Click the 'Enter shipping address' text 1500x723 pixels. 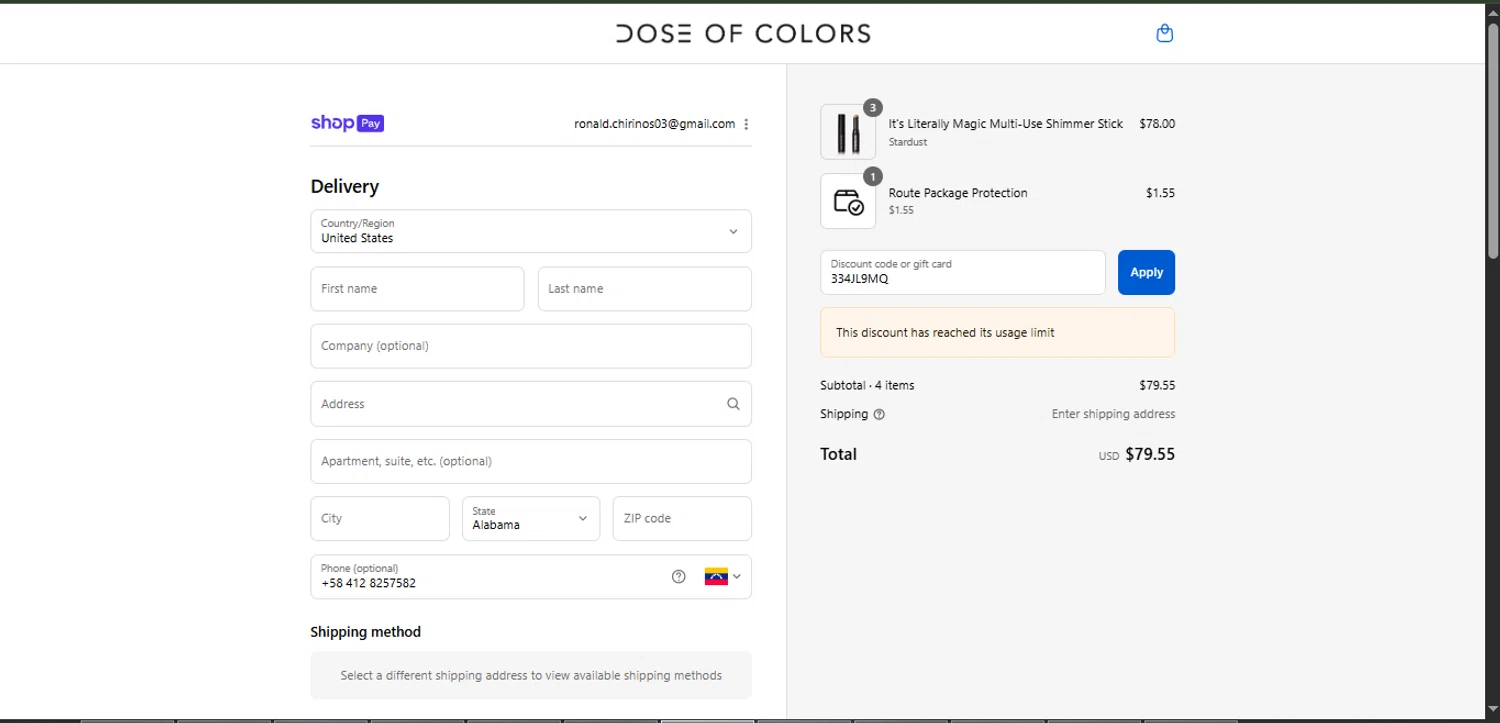[1113, 414]
